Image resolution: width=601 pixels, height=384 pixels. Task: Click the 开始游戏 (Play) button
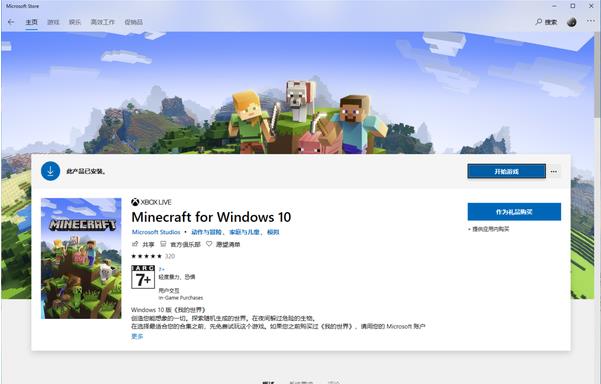tap(506, 171)
